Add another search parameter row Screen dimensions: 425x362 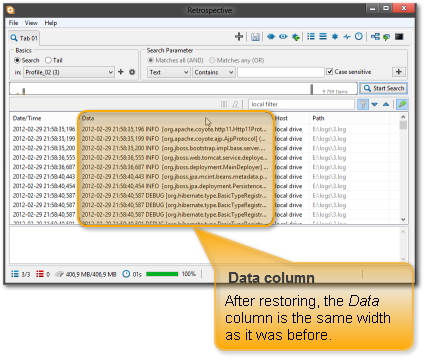399,72
